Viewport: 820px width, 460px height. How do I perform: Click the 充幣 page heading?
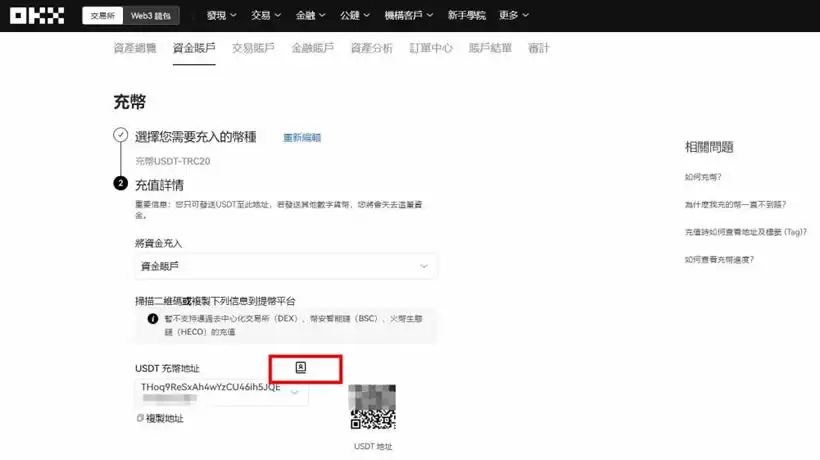click(130, 101)
